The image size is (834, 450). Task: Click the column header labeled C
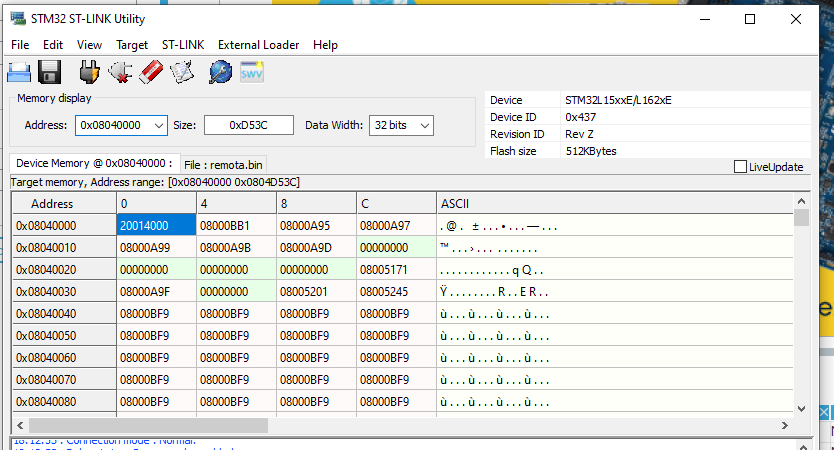tap(396, 204)
